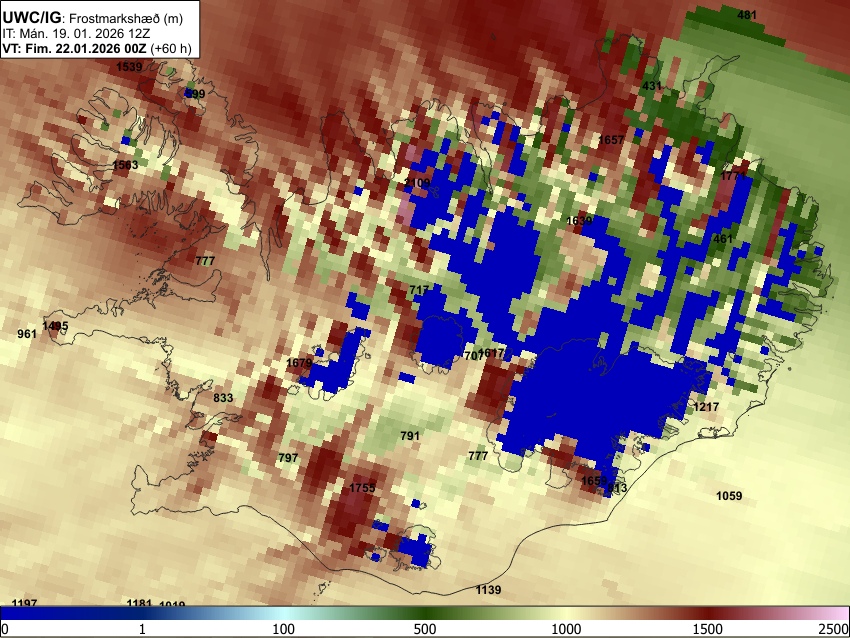850x638 pixels.
Task: Click the map value '461'
Action: point(723,239)
